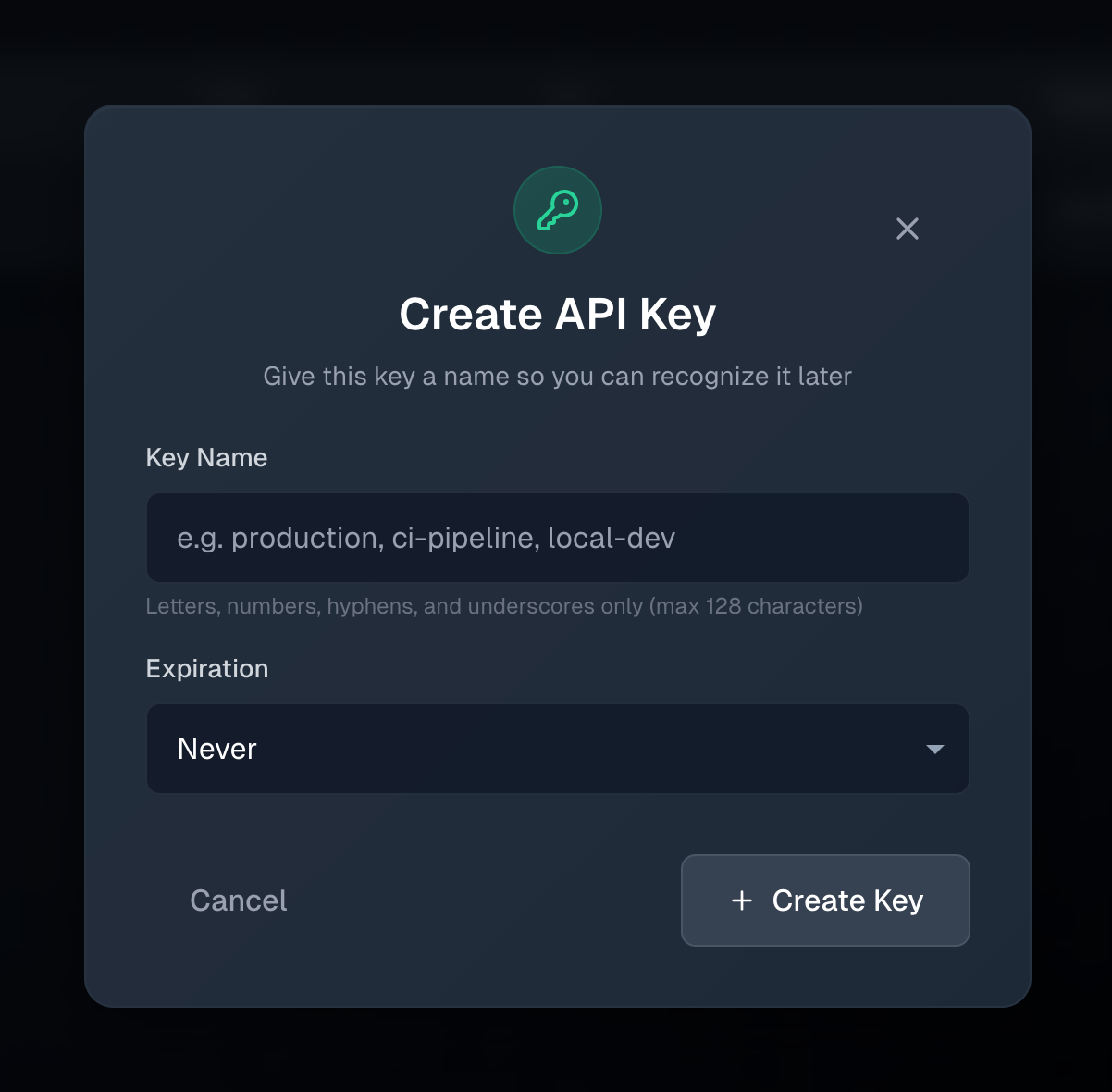This screenshot has height=1092, width=1112.
Task: Click Cancel to abort key creation
Action: [x=238, y=900]
